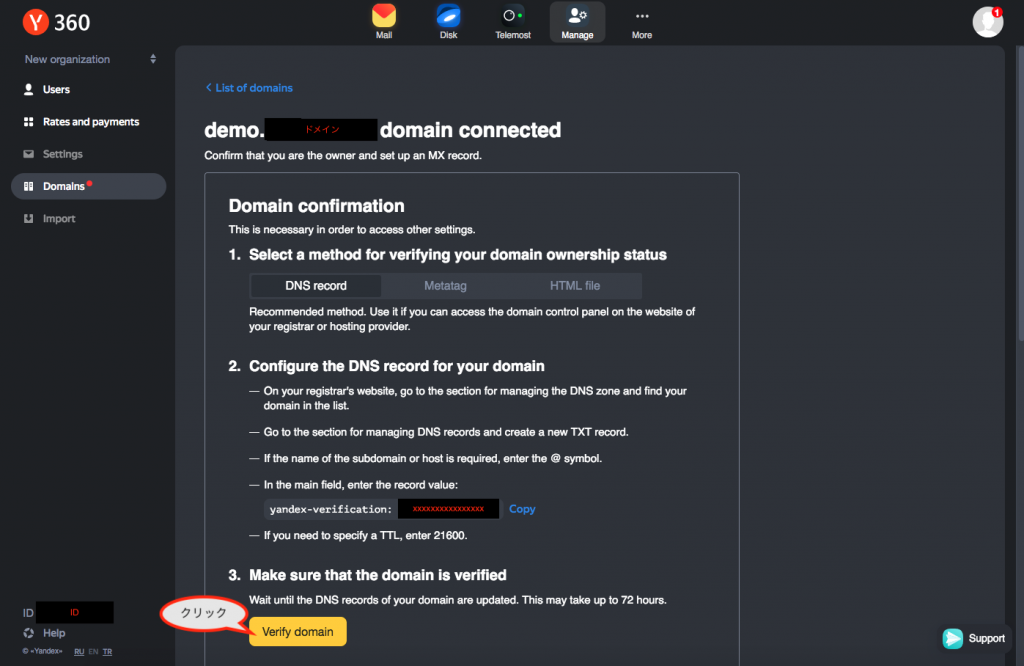This screenshot has width=1024, height=666.
Task: Click the page vertical scrollbar
Action: pos(1020,193)
